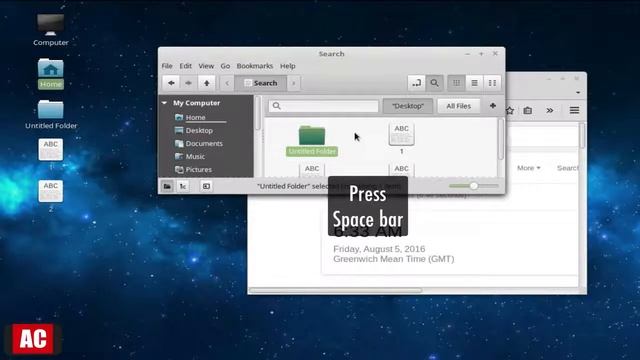Toggle the location entry path icon
Image resolution: width=640 pixels, height=360 pixels.
pos(416,83)
